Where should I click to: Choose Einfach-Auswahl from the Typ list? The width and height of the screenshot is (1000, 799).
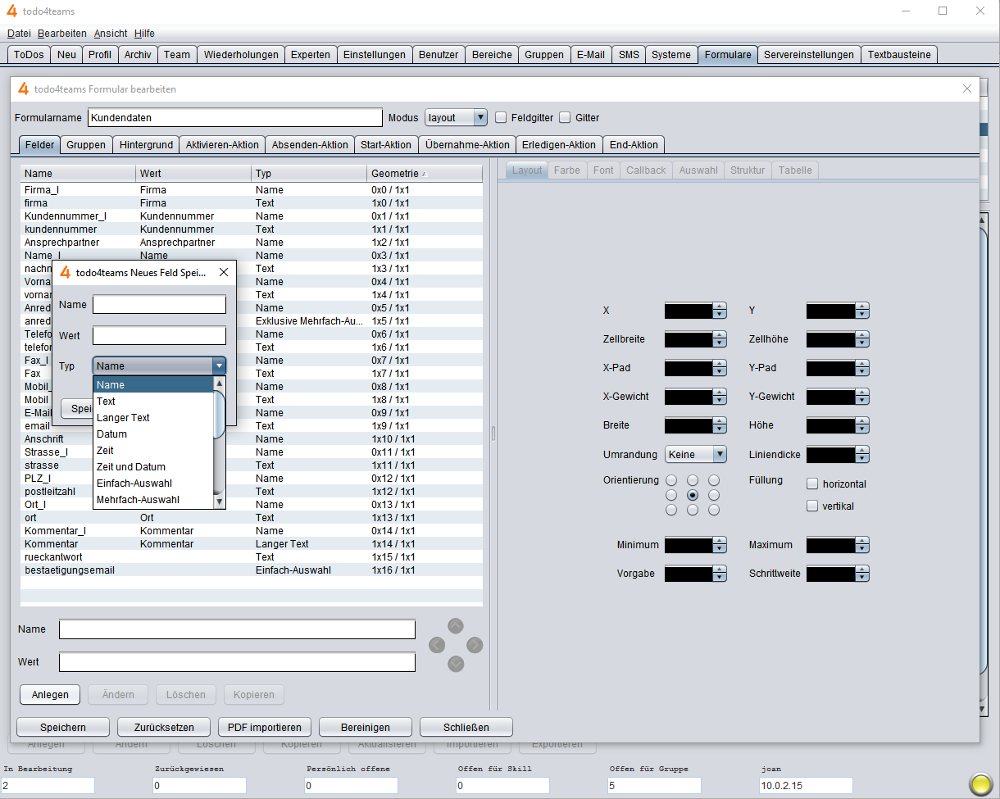[153, 483]
